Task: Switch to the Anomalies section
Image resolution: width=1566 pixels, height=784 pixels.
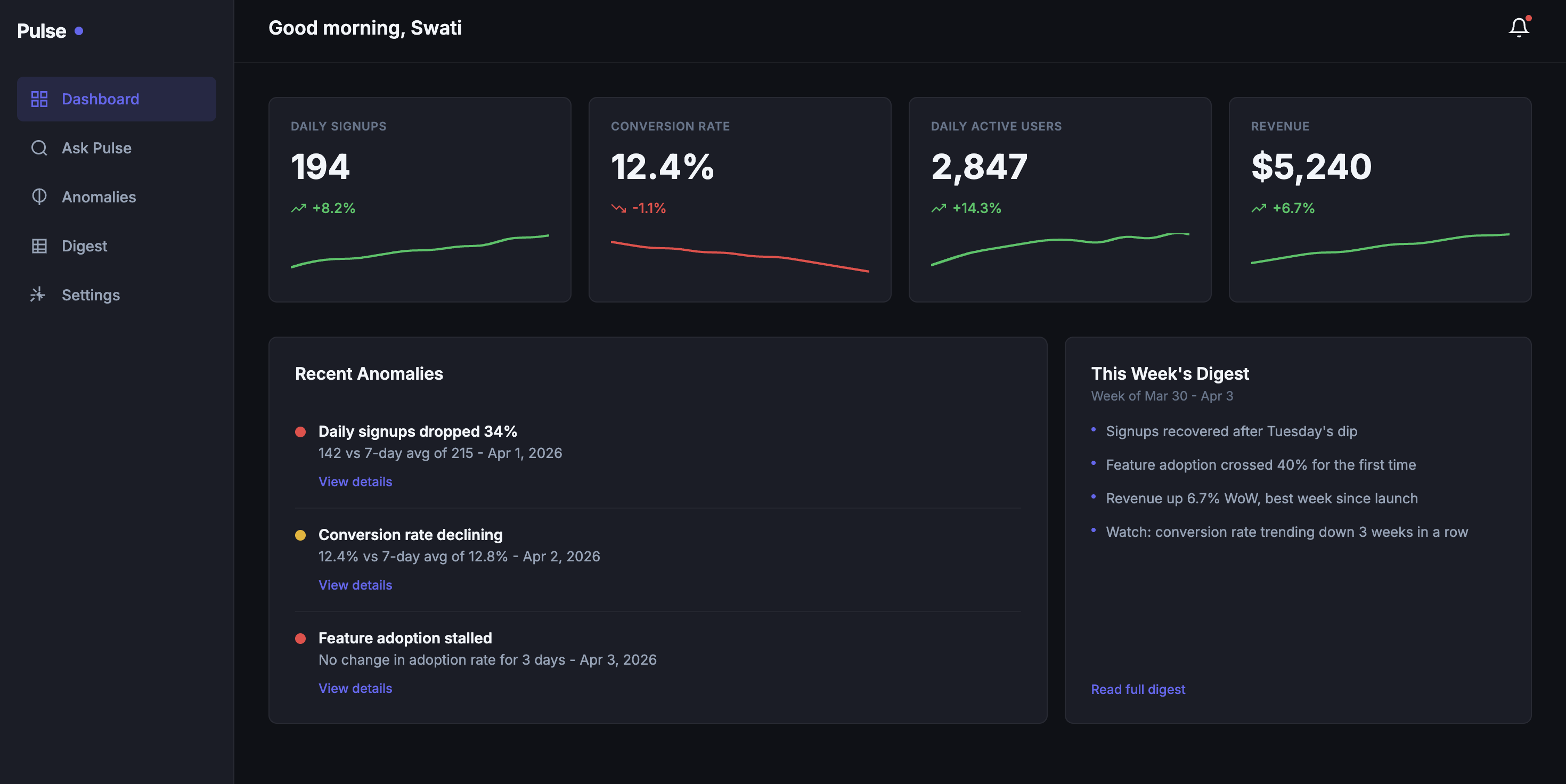Action: coord(99,197)
